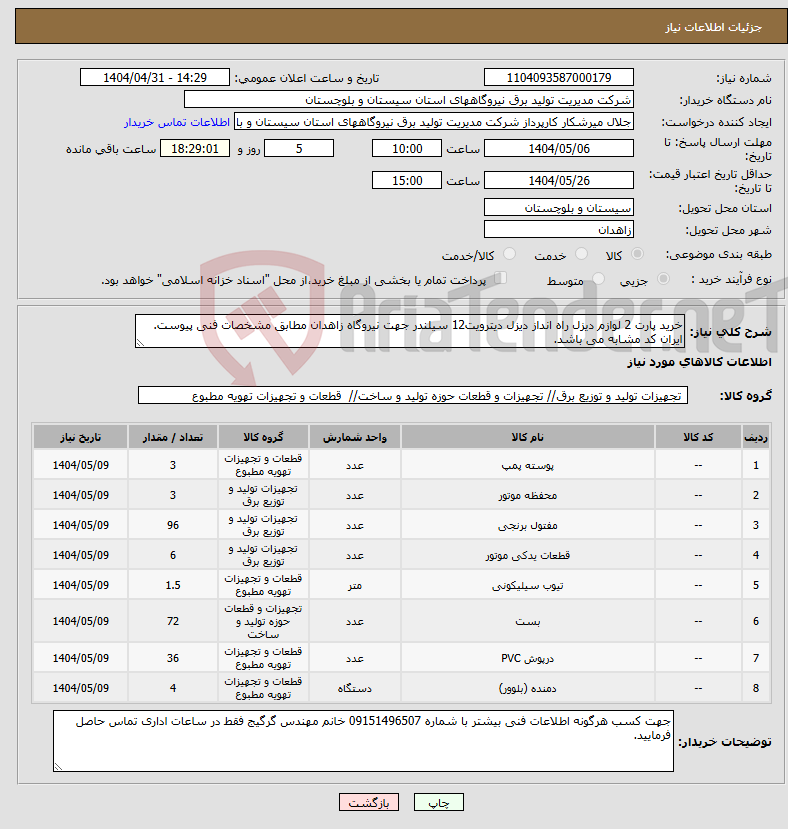Select the کالا/خدمت radio button
The height and width of the screenshot is (829, 788).
tap(509, 254)
